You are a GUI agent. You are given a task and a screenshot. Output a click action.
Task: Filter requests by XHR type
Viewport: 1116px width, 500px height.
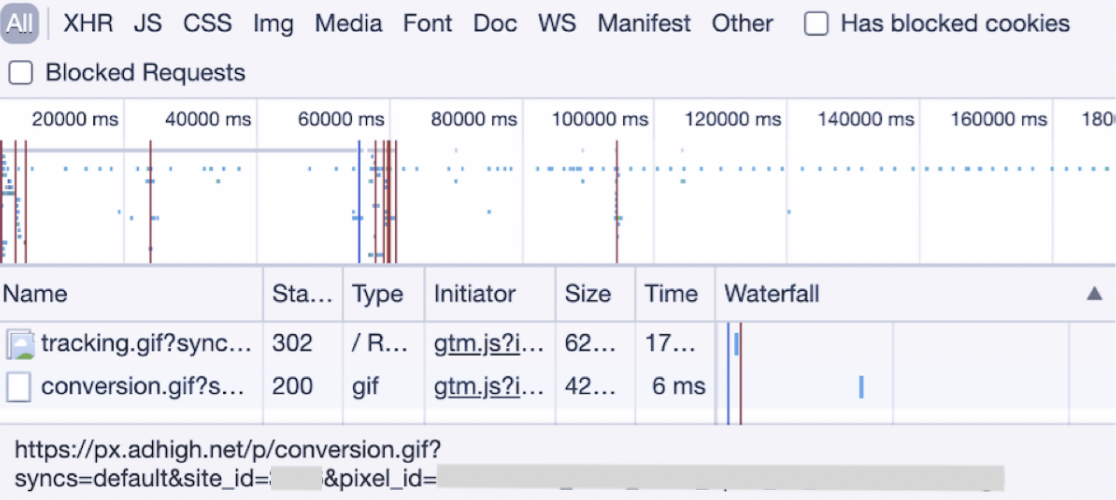coord(88,24)
